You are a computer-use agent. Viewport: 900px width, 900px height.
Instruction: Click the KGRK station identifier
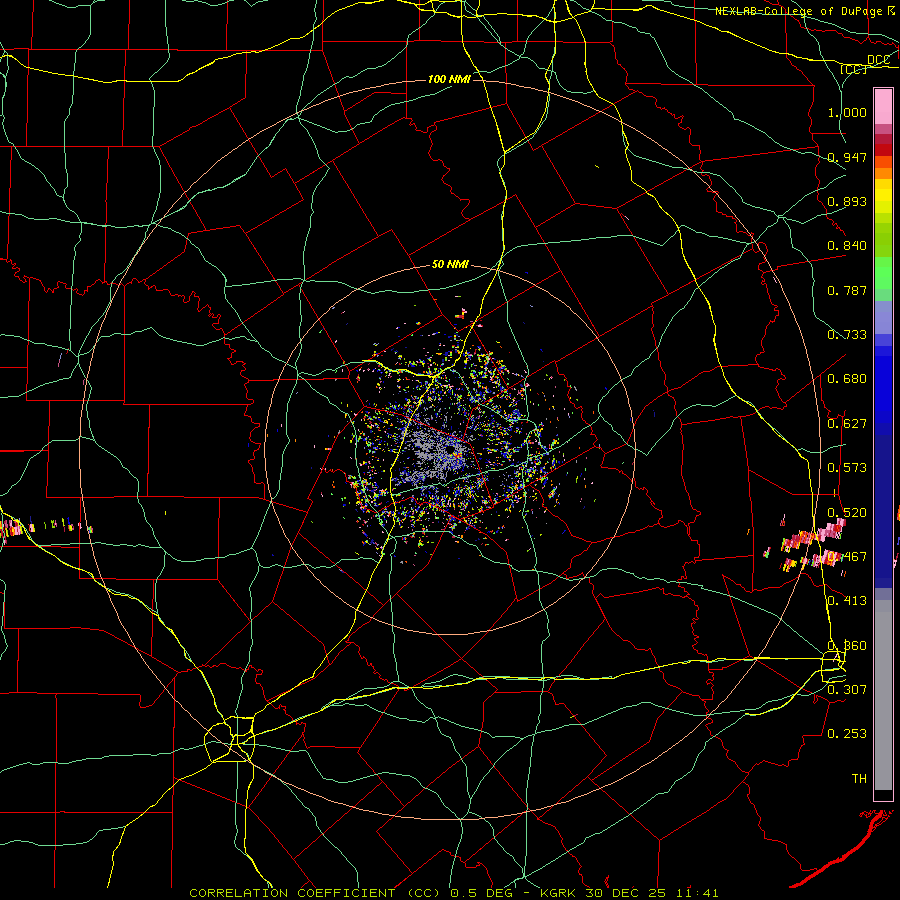[x=560, y=893]
